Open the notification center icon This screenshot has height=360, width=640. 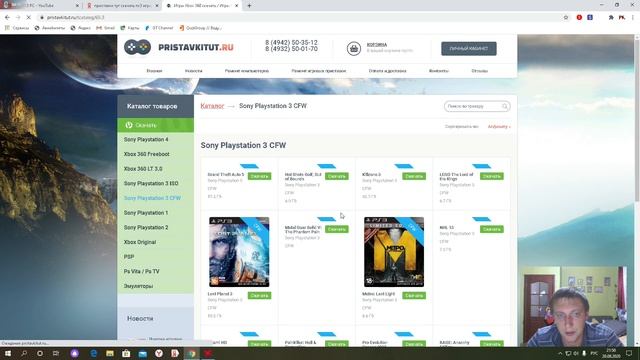pyautogui.click(x=629, y=353)
